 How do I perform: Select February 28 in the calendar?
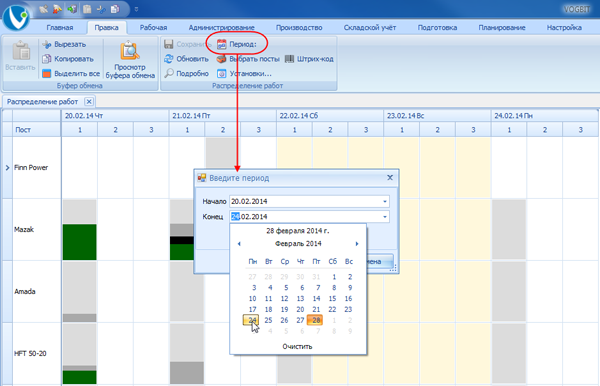tap(315, 320)
